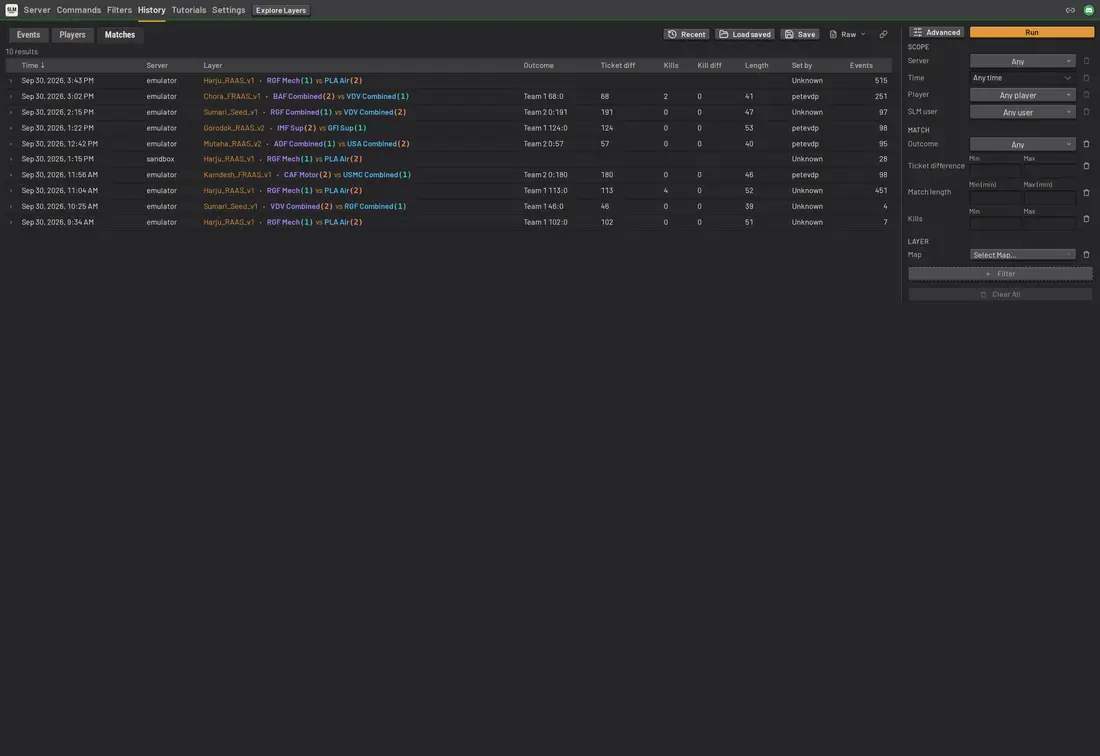Click the Save button

800,34
